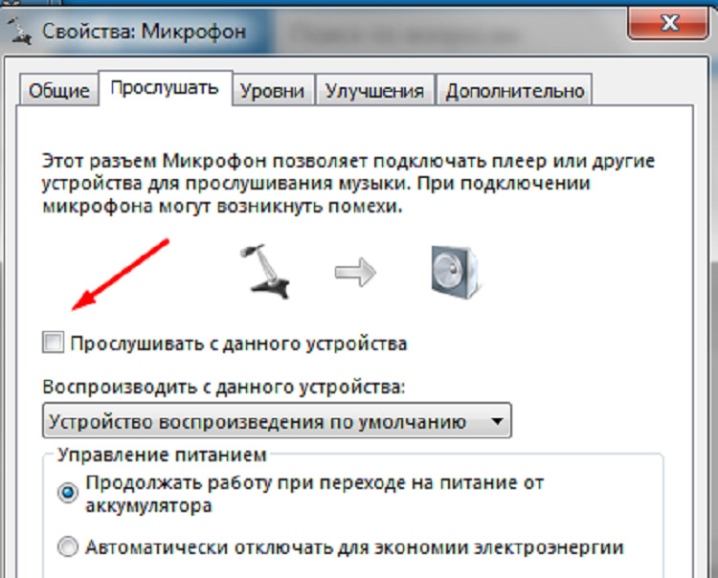Select the Прослушать tab
Image resolution: width=718 pixels, height=578 pixels.
tap(165, 88)
